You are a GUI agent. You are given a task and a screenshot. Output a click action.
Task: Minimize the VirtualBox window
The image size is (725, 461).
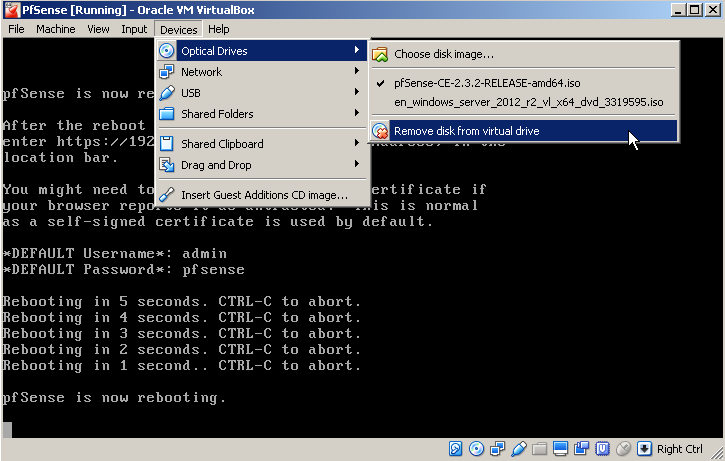(x=678, y=10)
